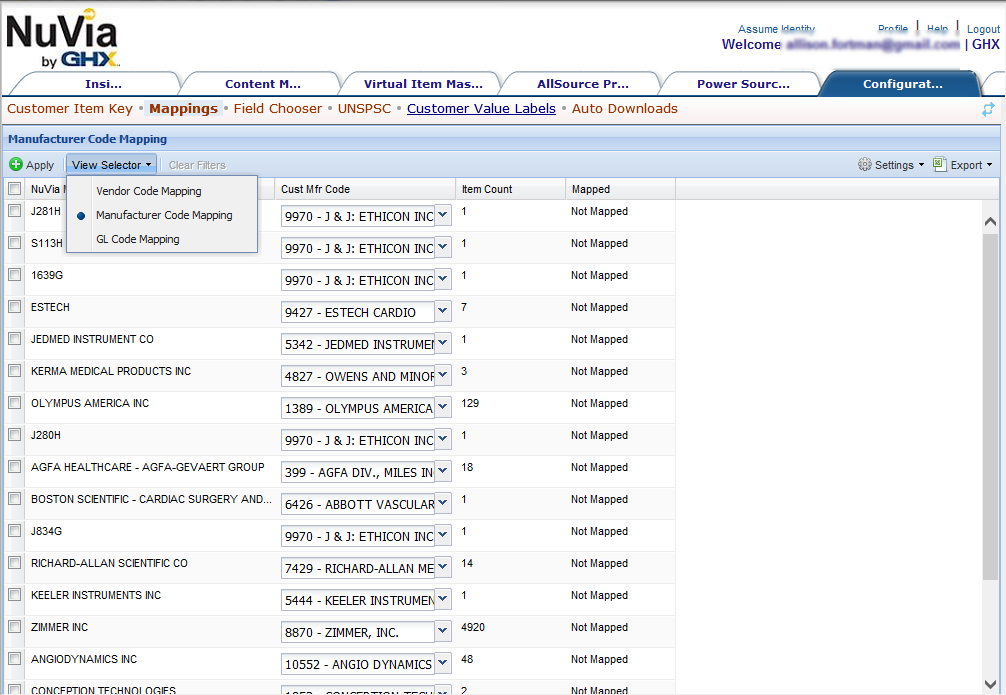Click the Mapped column header
Viewport: 1006px width, 695px height.
[620, 189]
